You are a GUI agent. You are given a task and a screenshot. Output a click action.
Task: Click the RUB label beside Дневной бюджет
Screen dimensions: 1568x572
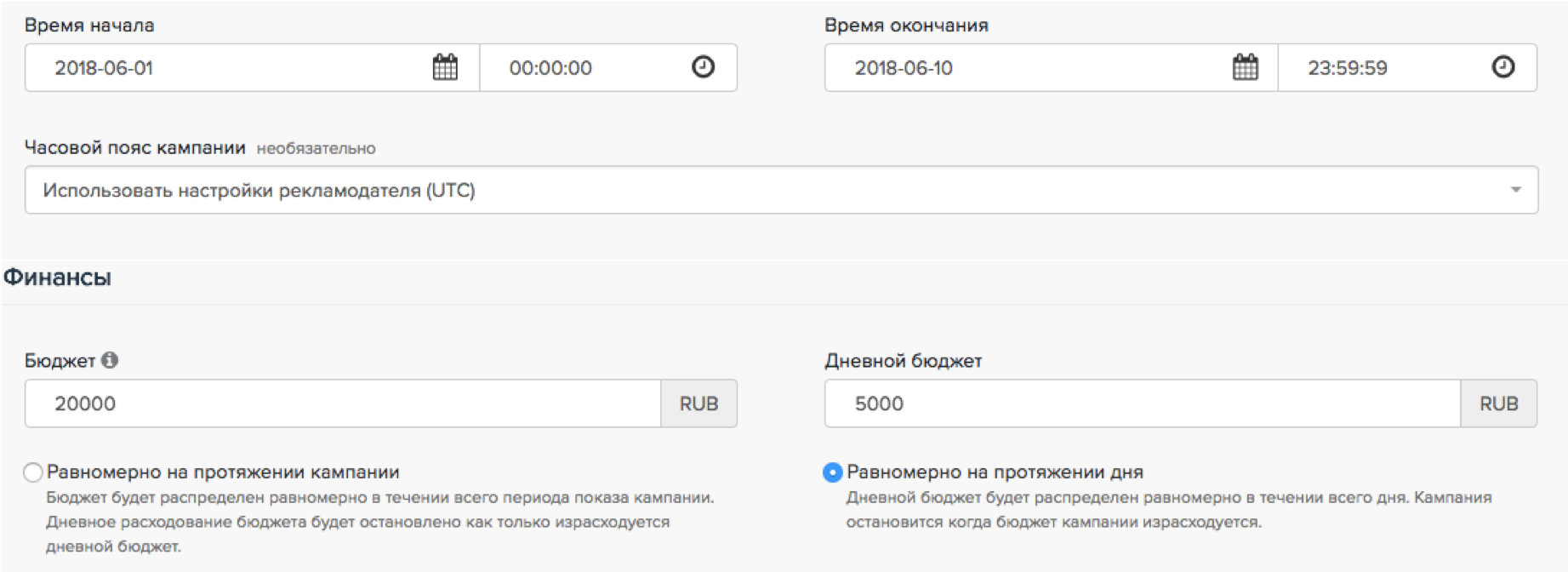[1498, 403]
